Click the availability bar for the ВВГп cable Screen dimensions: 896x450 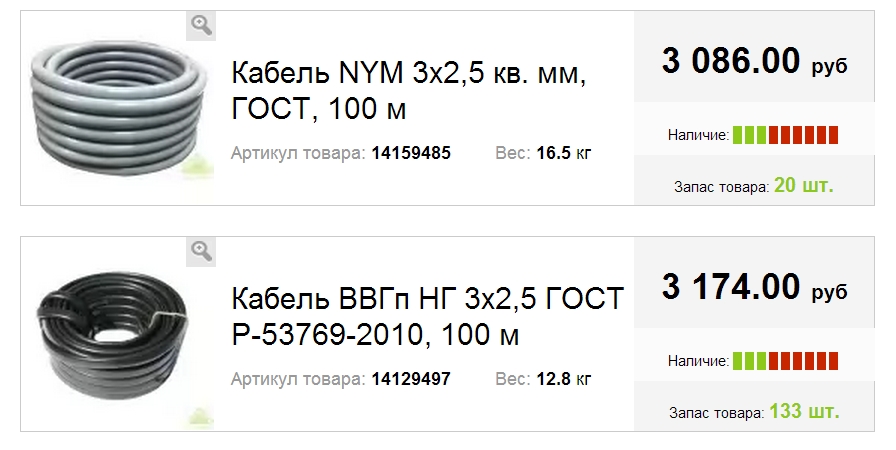coord(785,360)
